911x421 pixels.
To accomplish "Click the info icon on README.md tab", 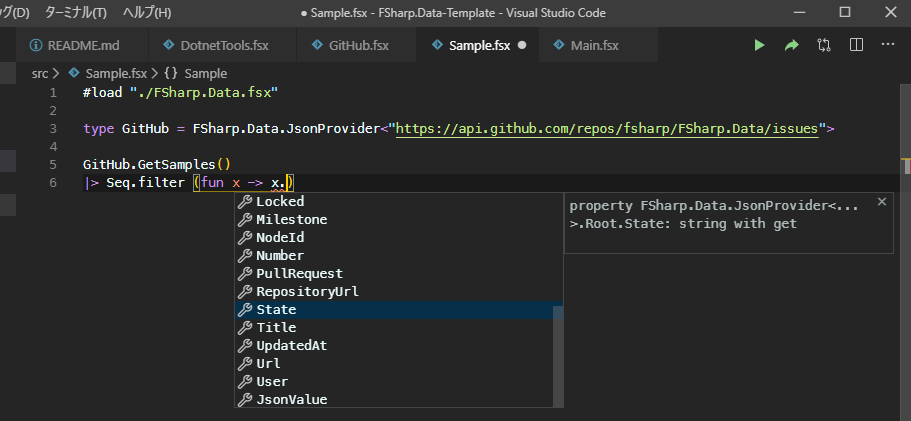I will (36, 45).
